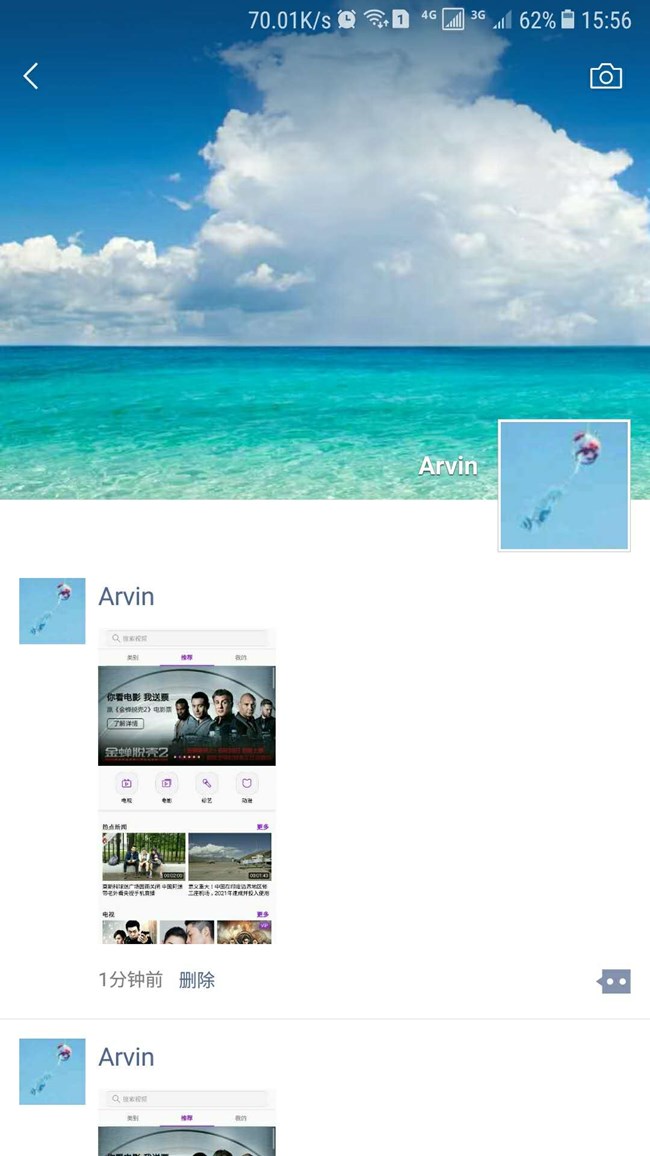The width and height of the screenshot is (650, 1156).
Task: View the second post's partially visible image
Action: tap(186, 1122)
